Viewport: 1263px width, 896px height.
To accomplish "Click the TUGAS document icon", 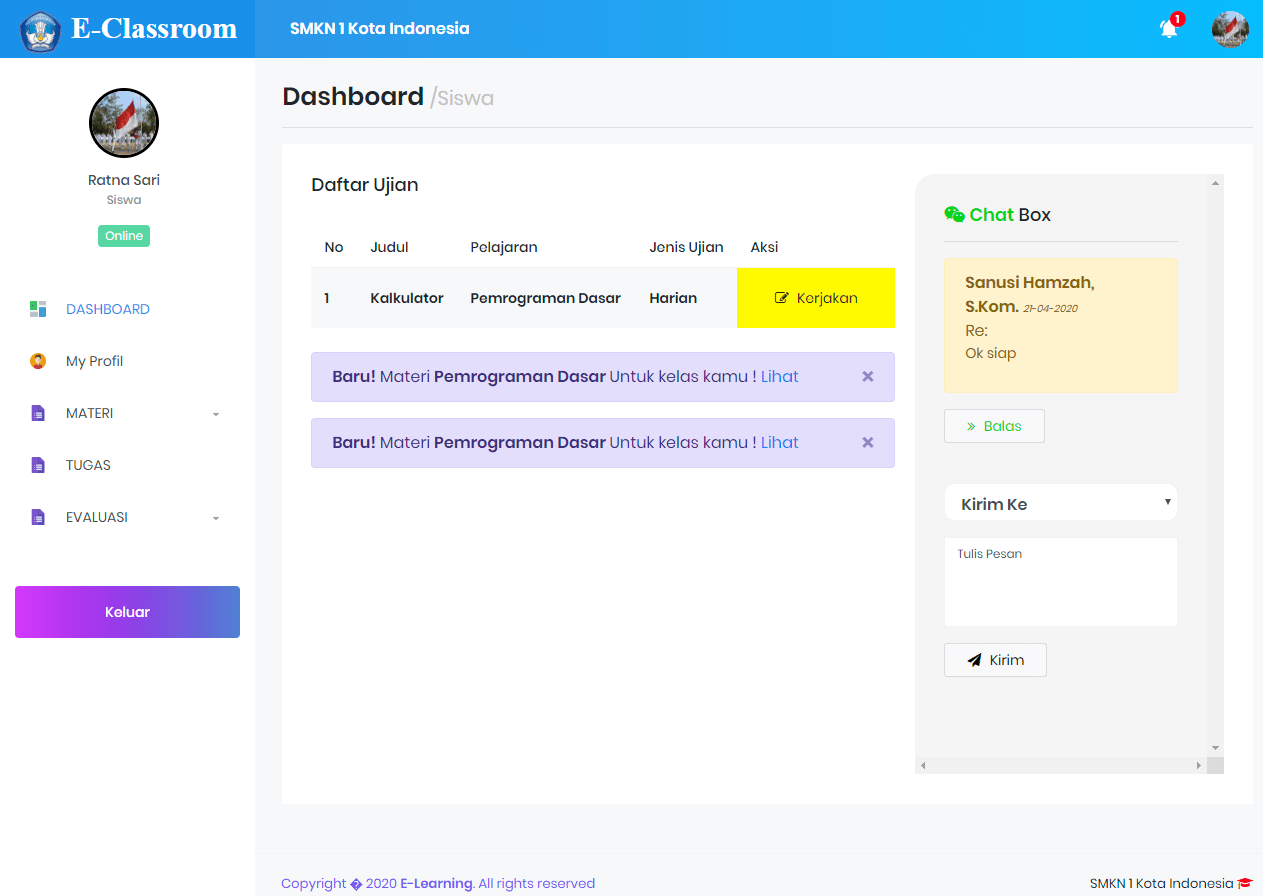I will click(38, 465).
